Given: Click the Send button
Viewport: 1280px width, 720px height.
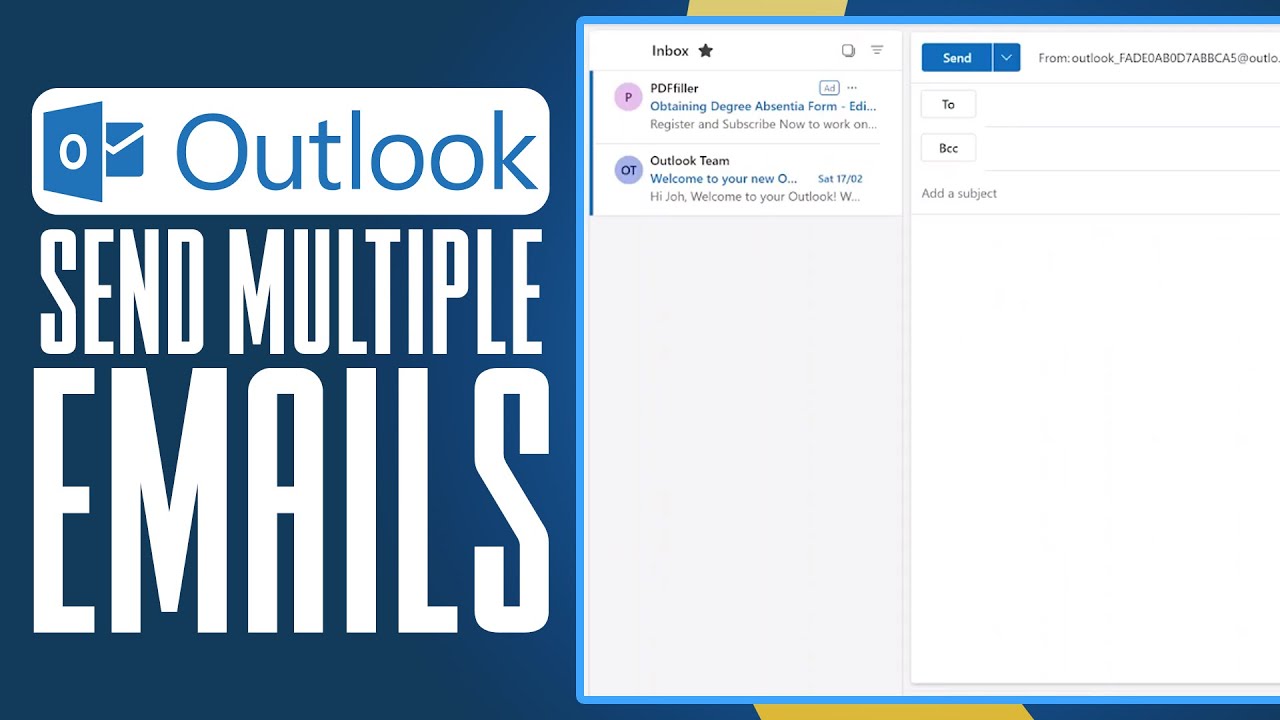Looking at the screenshot, I should tap(957, 58).
